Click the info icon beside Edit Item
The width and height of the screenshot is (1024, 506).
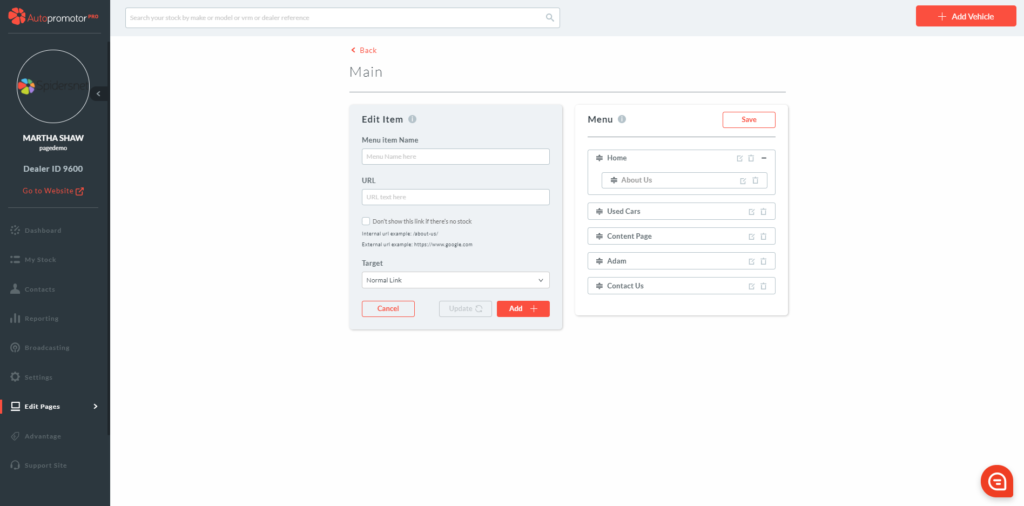pyautogui.click(x=412, y=120)
